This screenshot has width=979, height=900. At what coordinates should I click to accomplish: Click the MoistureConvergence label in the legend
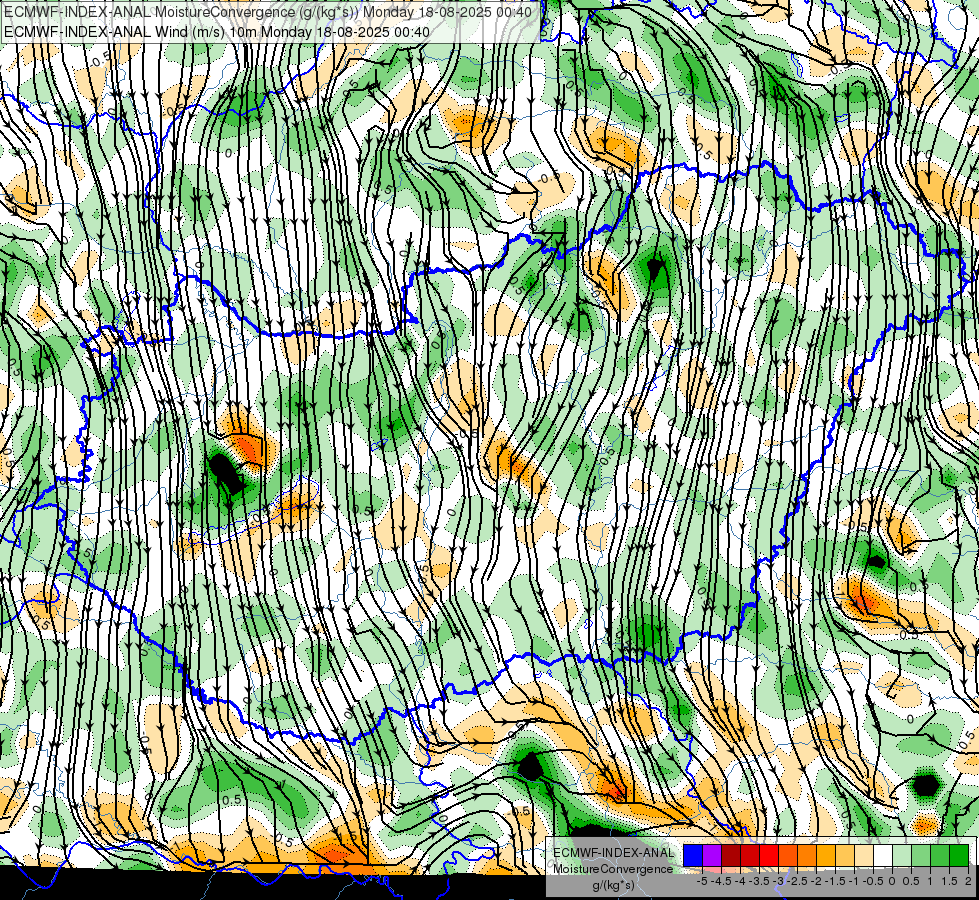pos(613,869)
